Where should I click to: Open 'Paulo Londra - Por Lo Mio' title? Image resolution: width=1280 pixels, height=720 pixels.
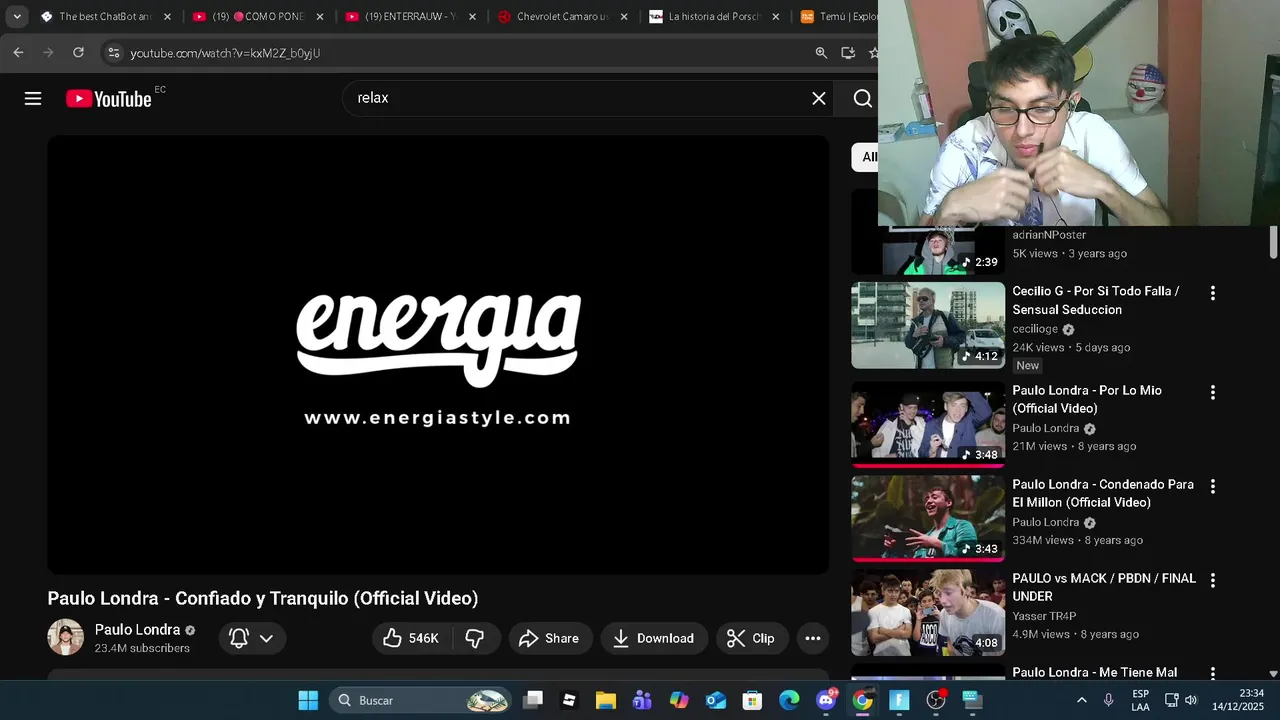[x=1087, y=399]
